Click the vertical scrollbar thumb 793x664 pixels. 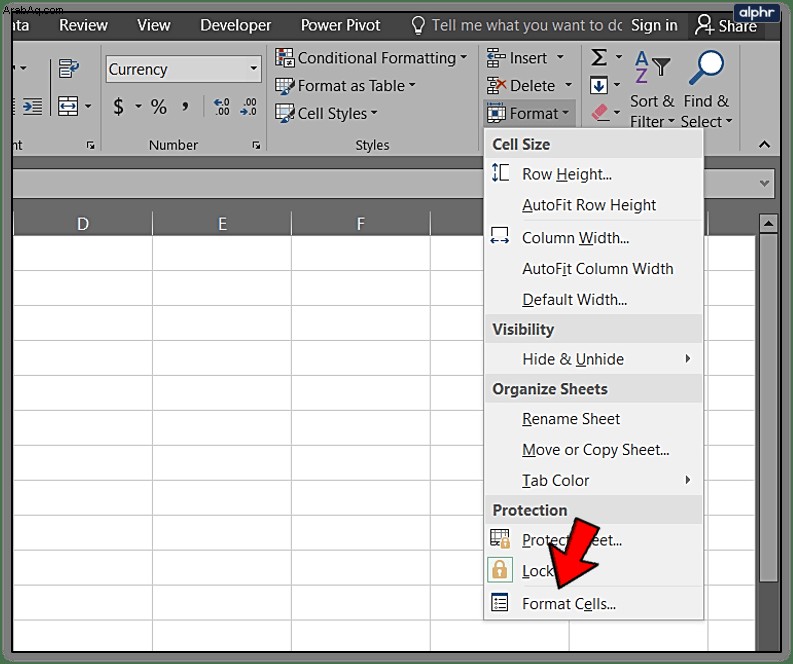pyautogui.click(x=768, y=407)
